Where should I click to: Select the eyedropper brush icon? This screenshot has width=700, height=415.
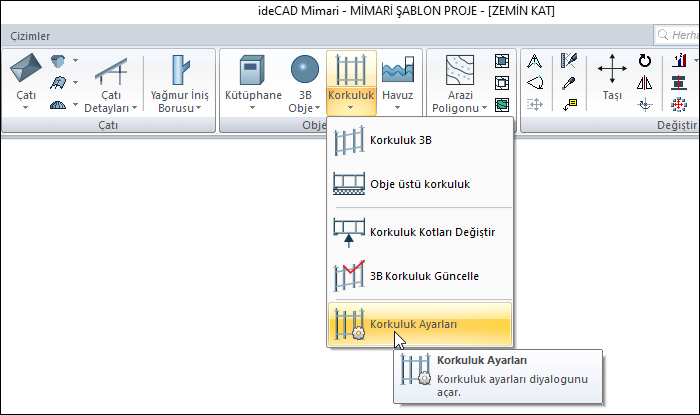569,83
